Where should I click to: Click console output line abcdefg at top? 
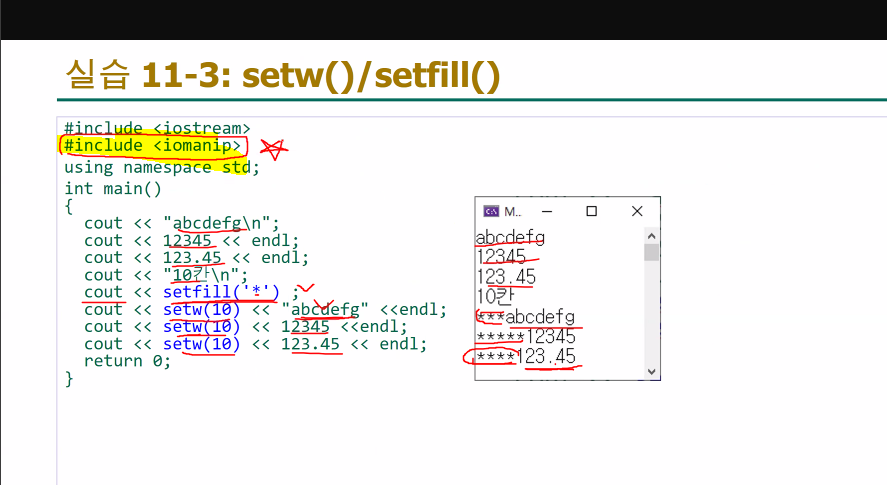pos(510,237)
